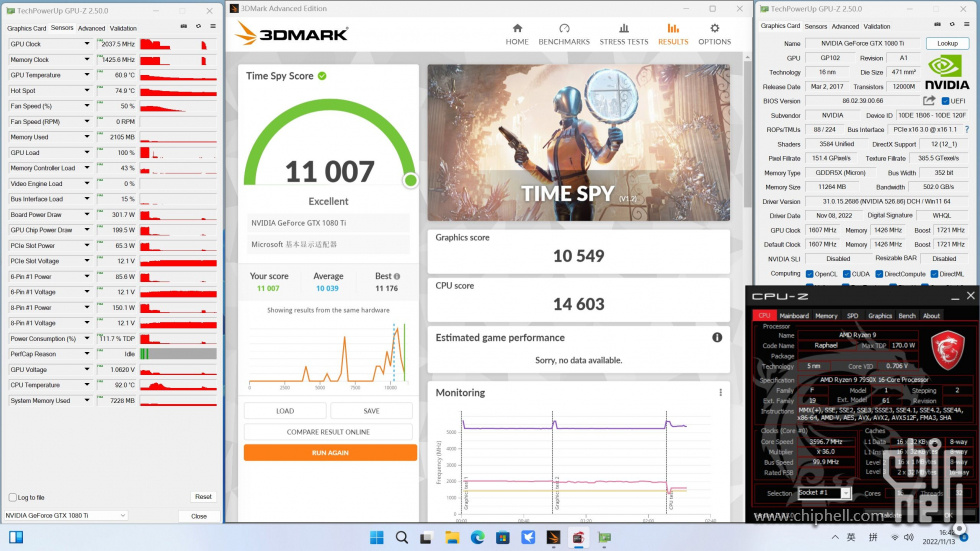Toggle OpenCL computing checkbox
This screenshot has width=980, height=551.
(x=809, y=274)
